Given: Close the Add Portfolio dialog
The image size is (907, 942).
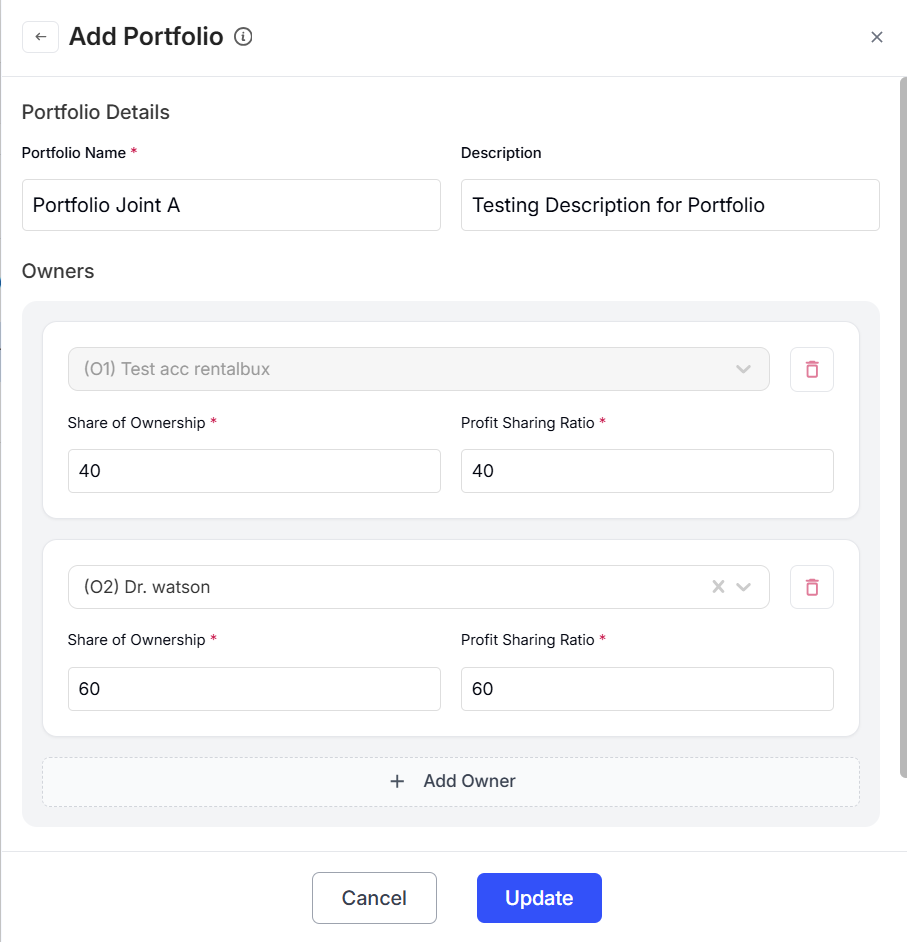Looking at the screenshot, I should coord(877,37).
